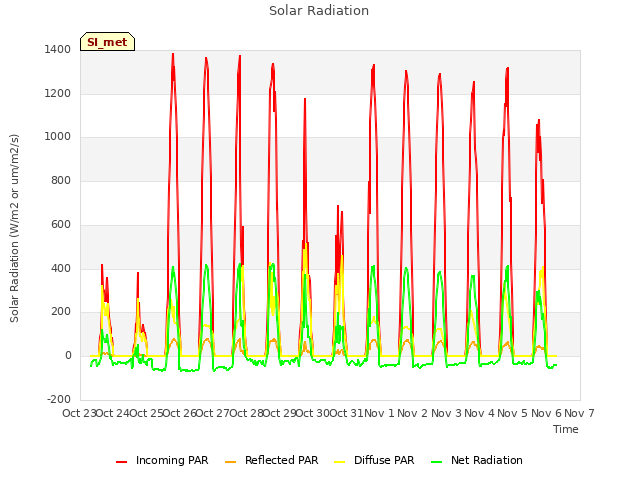The height and width of the screenshot is (480, 640).
Task: Click the Nov 6 x-axis date label
Action: click(546, 413)
